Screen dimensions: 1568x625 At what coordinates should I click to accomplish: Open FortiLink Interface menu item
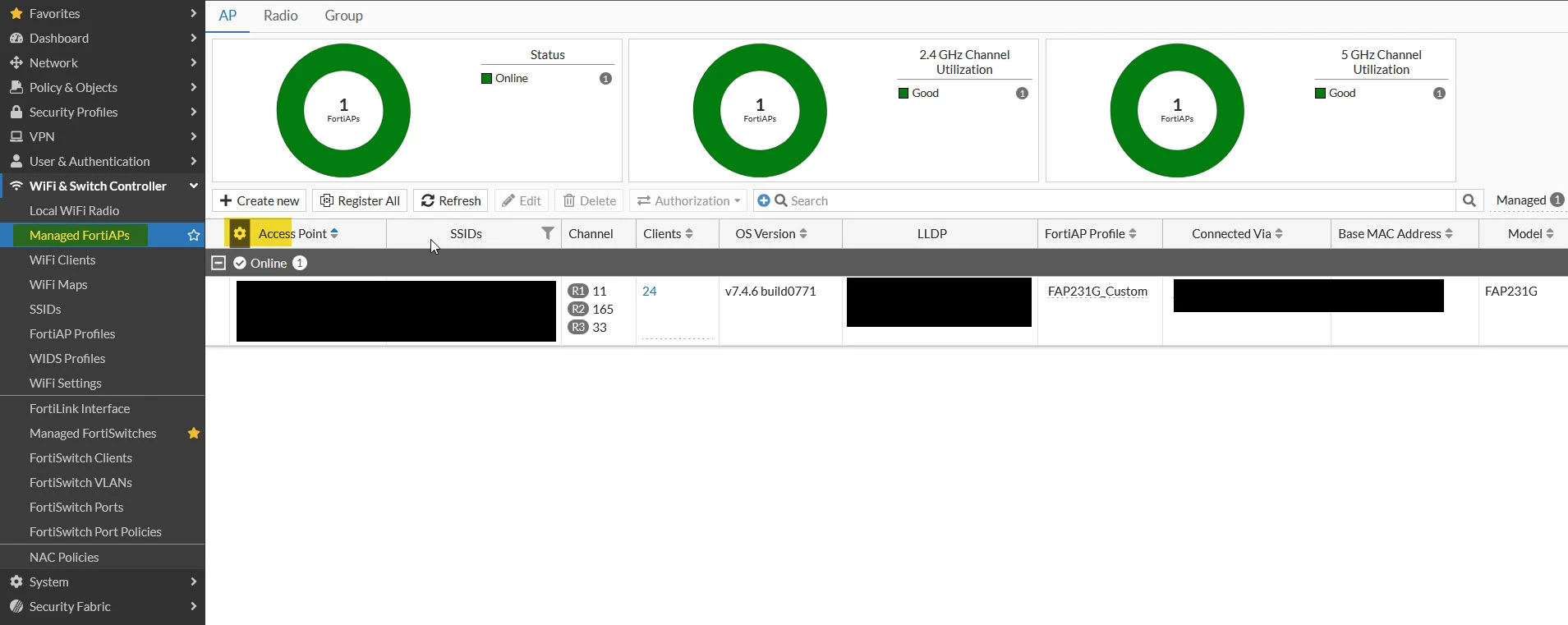[x=80, y=408]
